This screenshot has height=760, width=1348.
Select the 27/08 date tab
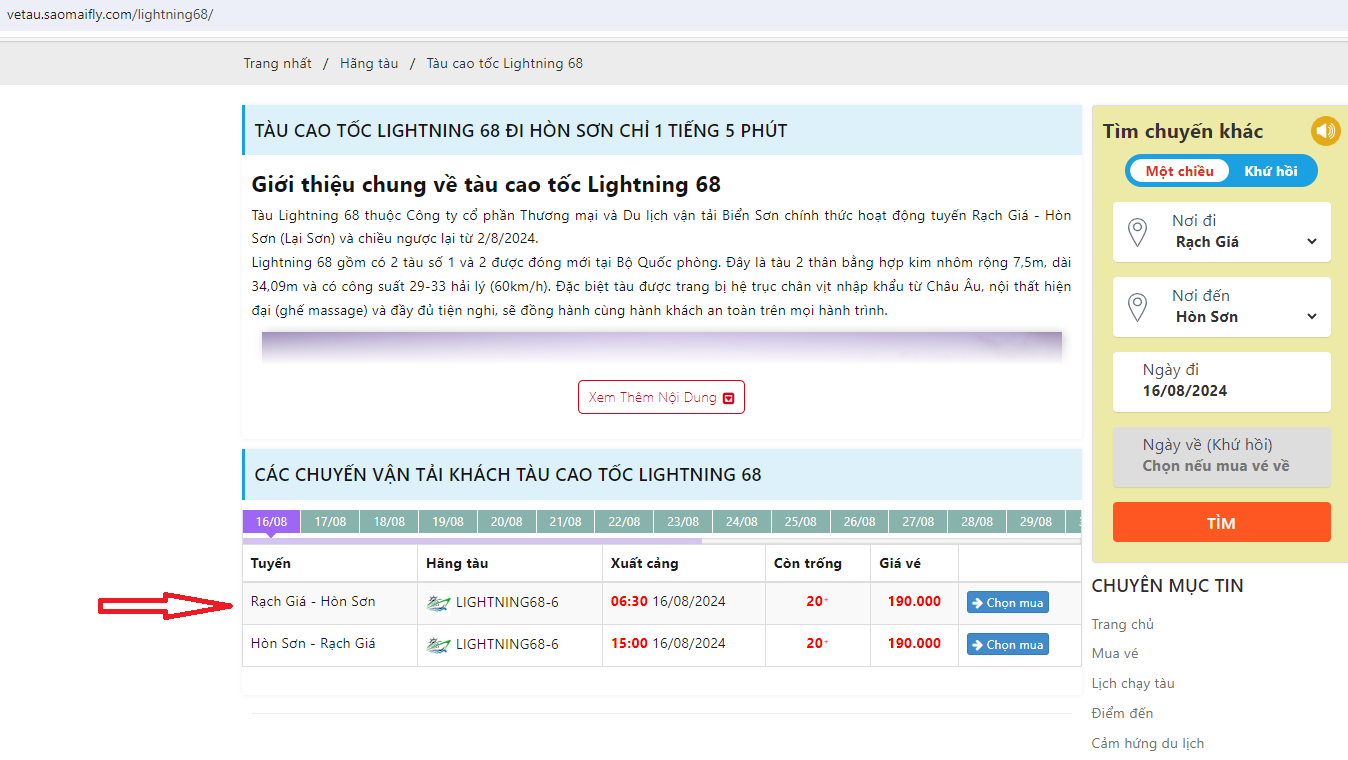[x=918, y=522]
